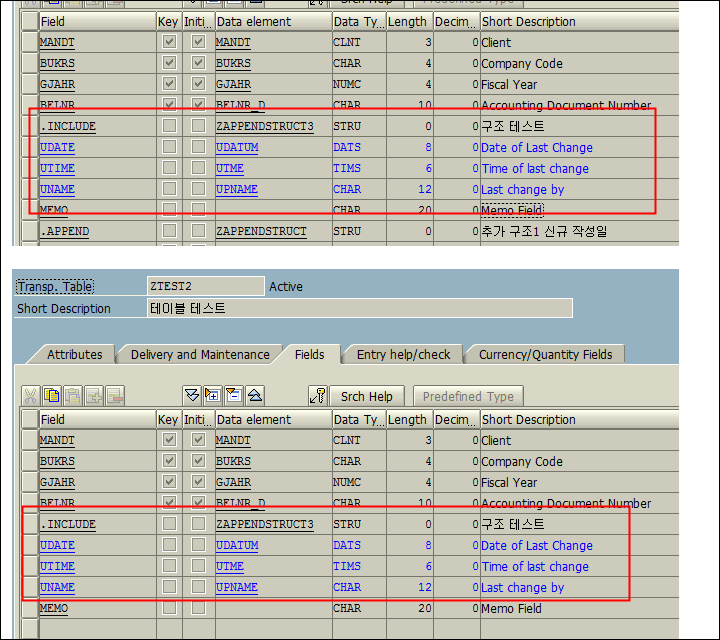720x640 pixels.
Task: Click .INCLUDE field in upper list
Action: (x=68, y=126)
